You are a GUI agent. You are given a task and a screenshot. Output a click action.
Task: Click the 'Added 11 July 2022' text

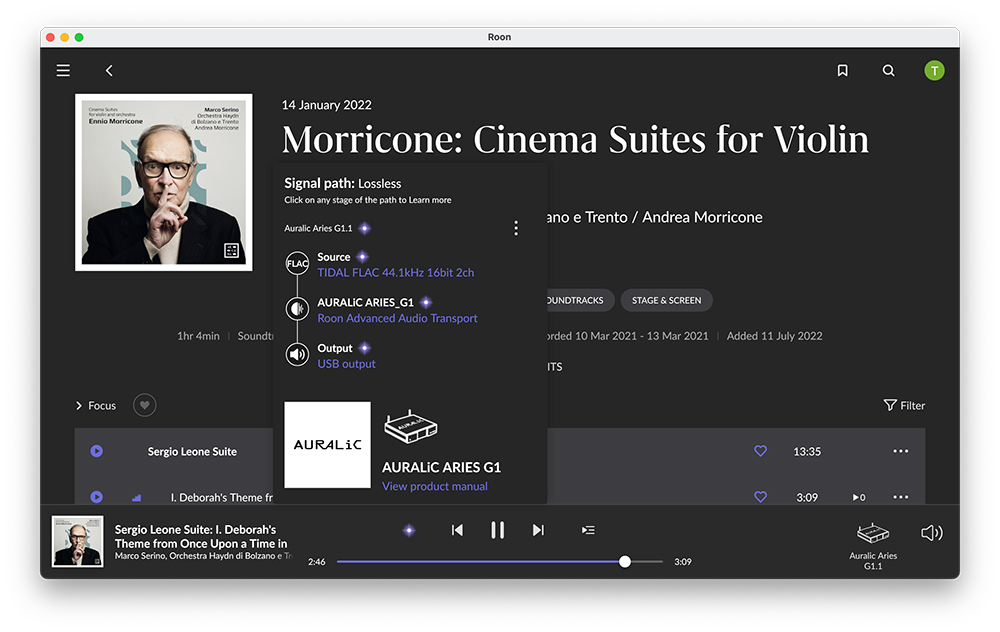[x=774, y=336]
